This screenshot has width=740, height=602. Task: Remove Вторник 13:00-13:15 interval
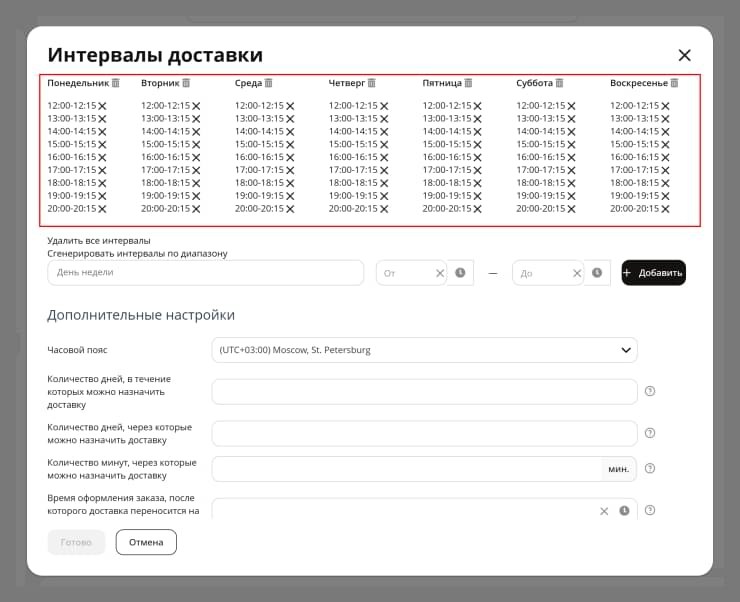[196, 119]
